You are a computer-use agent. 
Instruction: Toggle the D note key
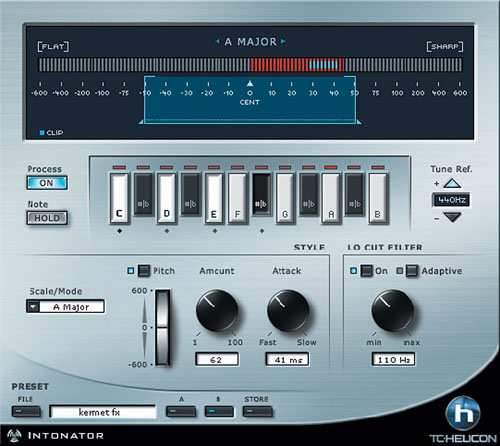click(x=166, y=198)
